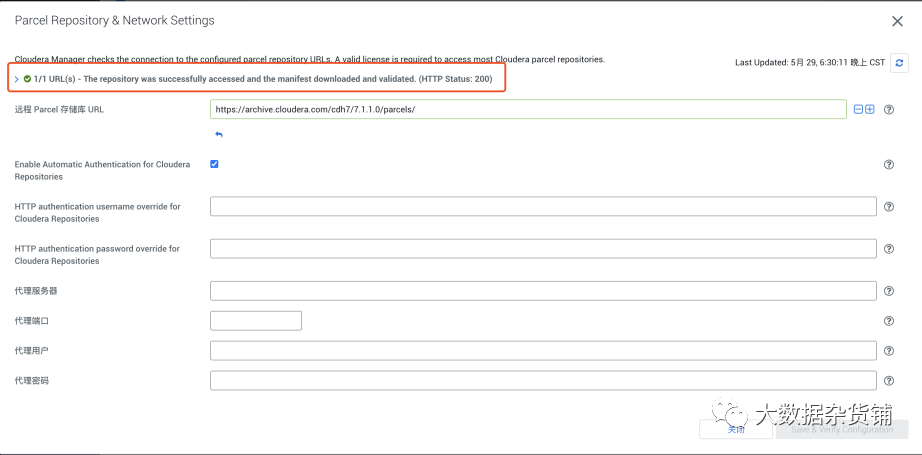Viewport: 922px width, 455px height.
Task: Open help for remote Parcel repository URL
Action: (889, 109)
